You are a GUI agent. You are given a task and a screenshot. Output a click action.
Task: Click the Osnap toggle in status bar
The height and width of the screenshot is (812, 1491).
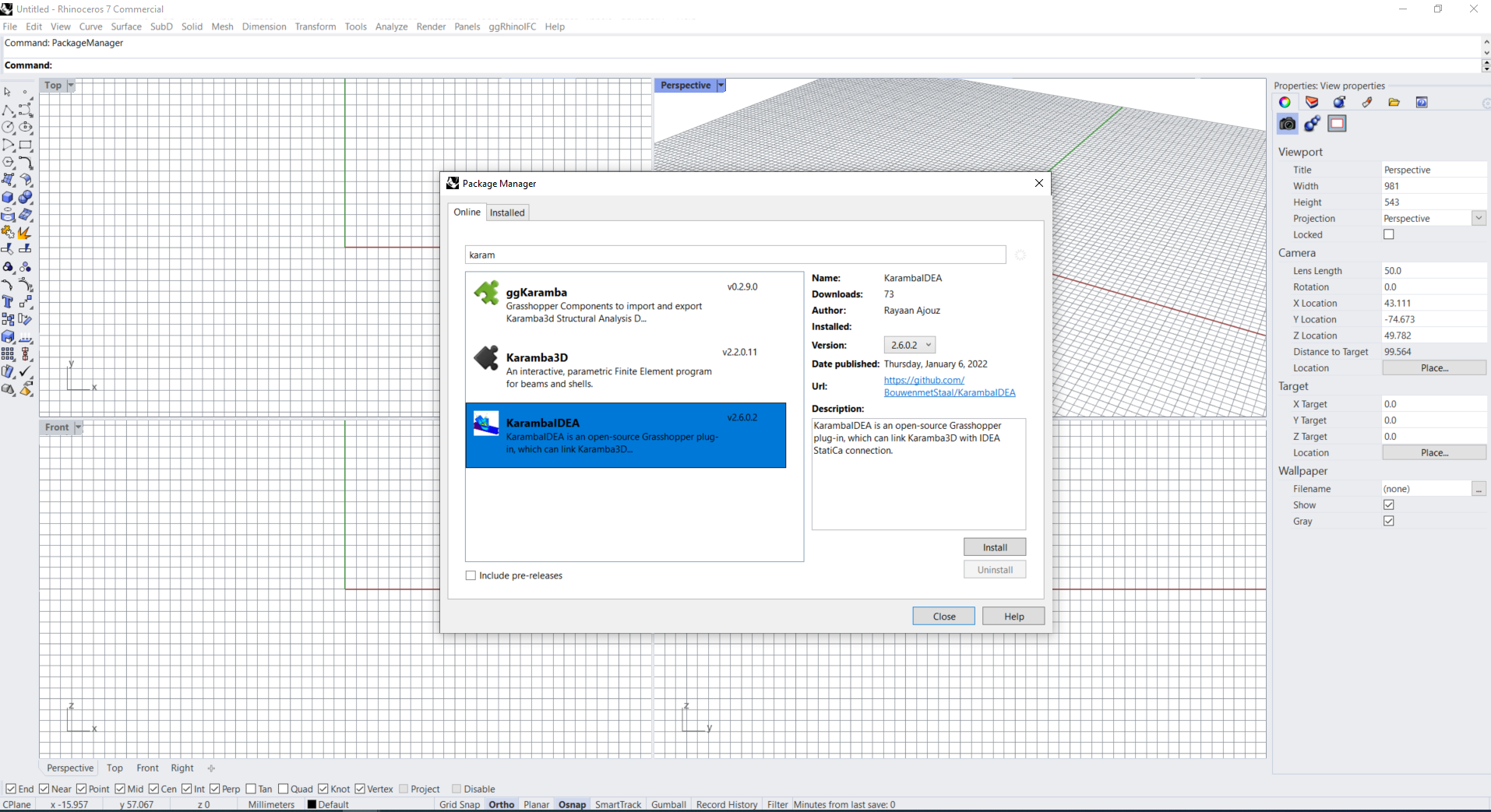pos(572,804)
